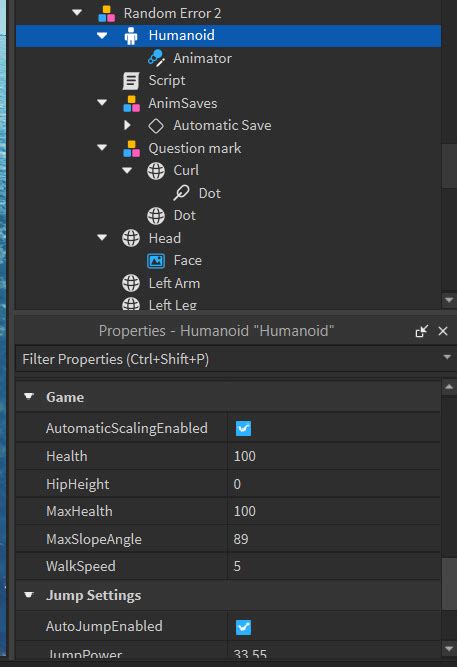Open the filter properties dropdown arrow

click(447, 357)
